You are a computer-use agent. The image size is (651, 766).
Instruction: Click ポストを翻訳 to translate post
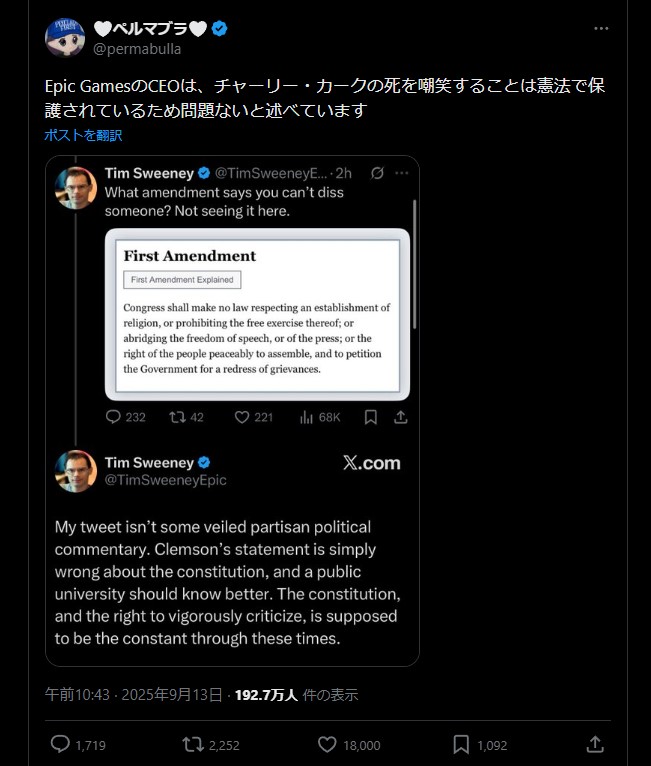[x=83, y=135]
